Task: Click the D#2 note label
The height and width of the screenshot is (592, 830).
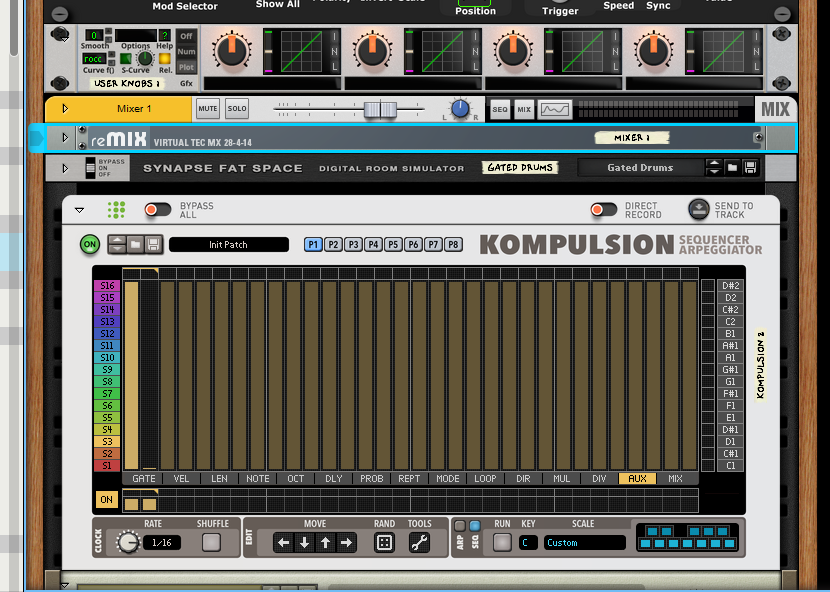Action: click(730, 285)
